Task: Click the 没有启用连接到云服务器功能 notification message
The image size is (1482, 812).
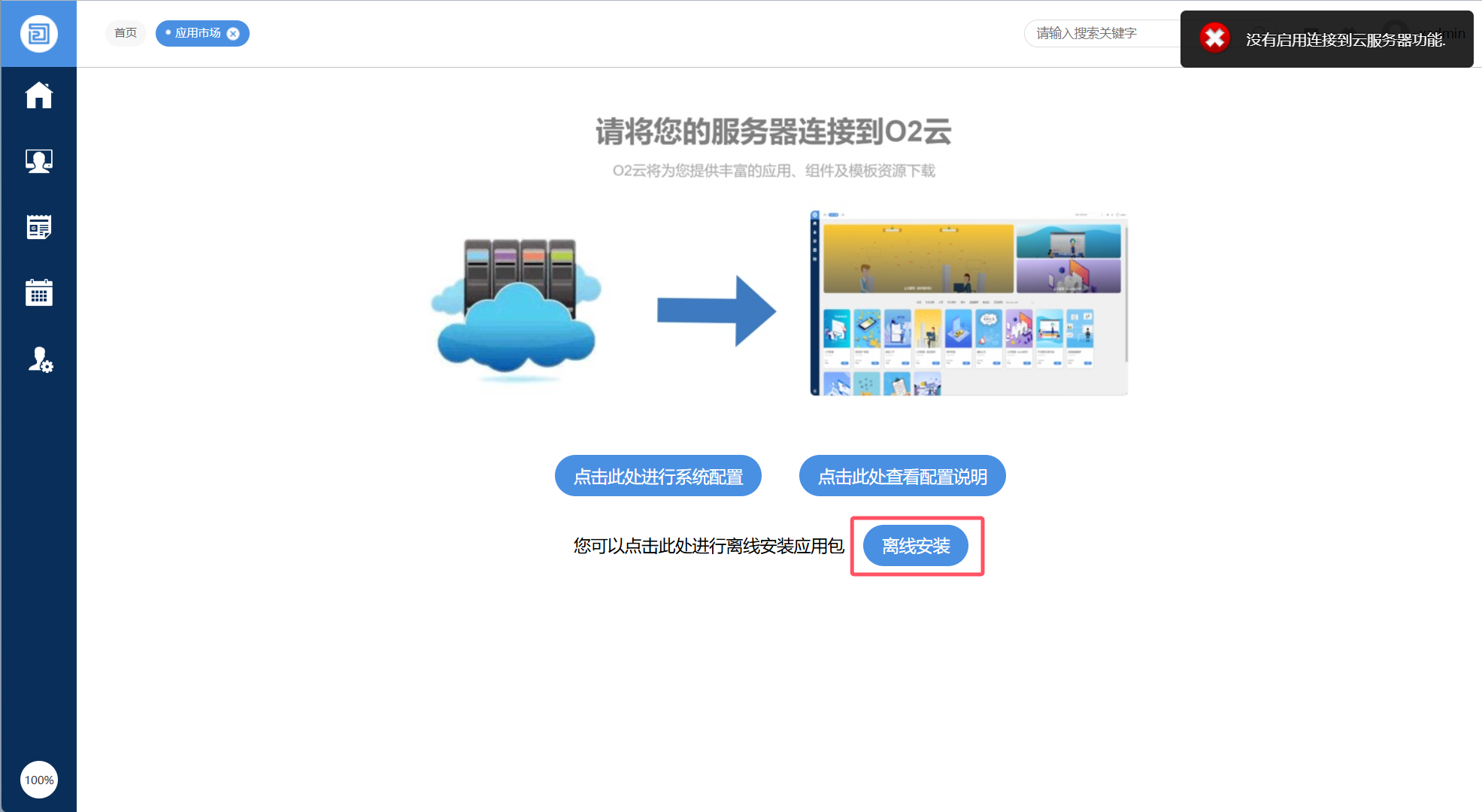Action: click(x=1344, y=40)
